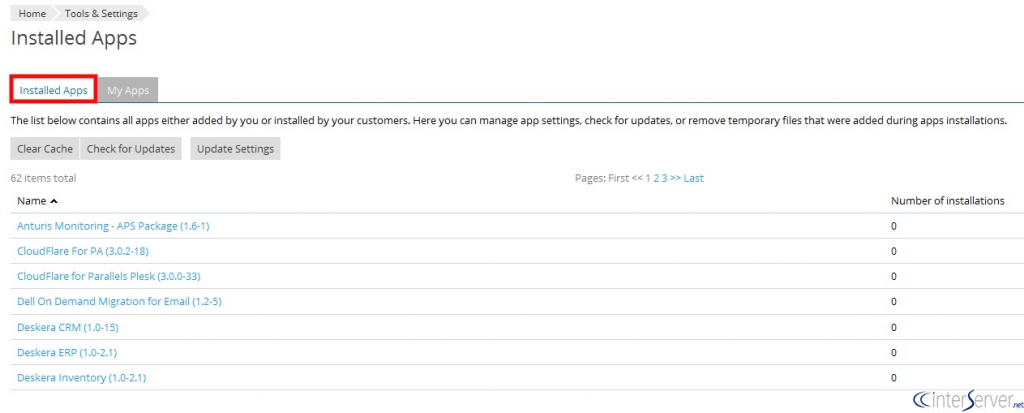The height and width of the screenshot is (413, 1024).
Task: Switch to the My Apps tab
Action: tap(128, 90)
